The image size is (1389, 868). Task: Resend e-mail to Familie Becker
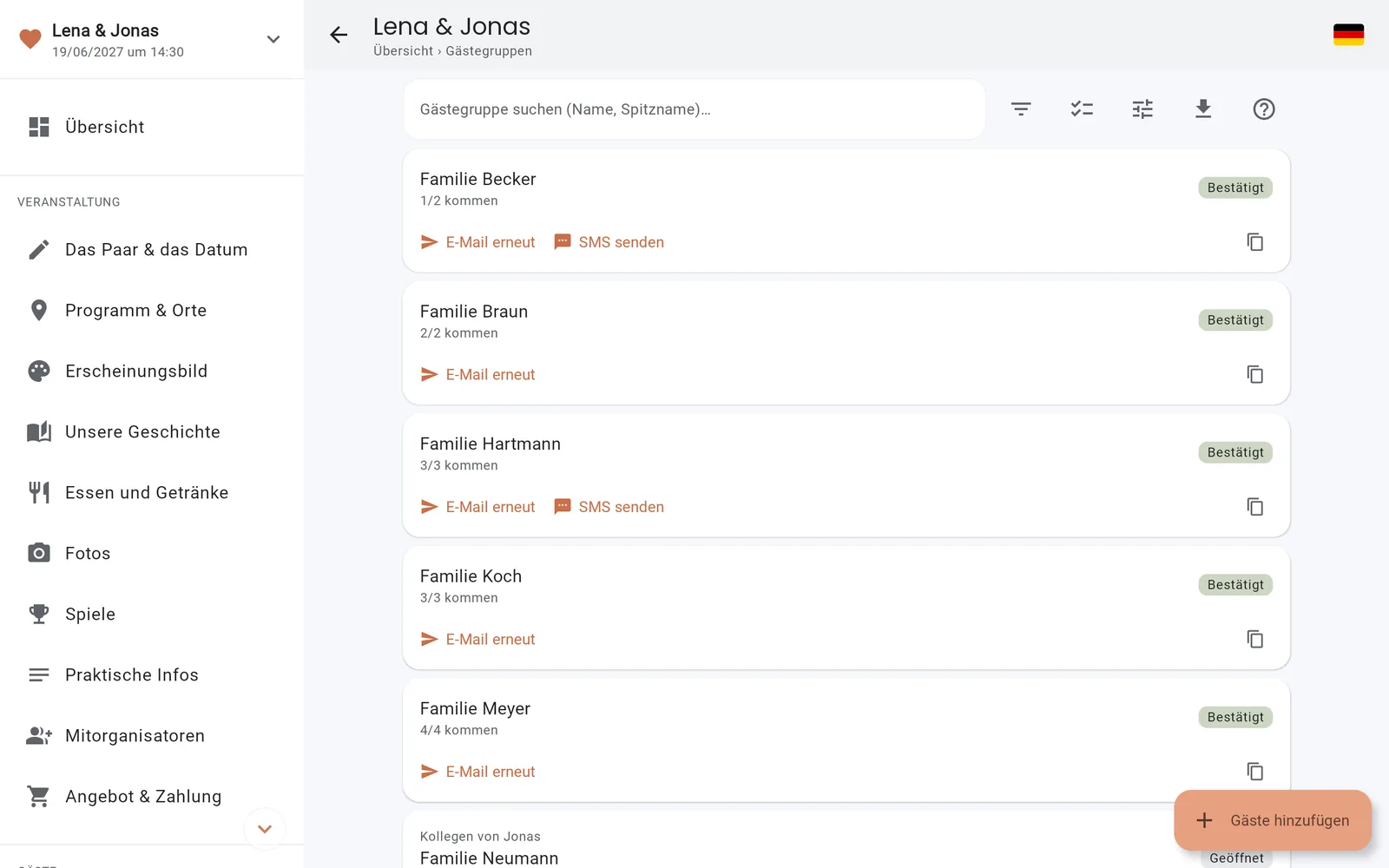pyautogui.click(x=477, y=242)
